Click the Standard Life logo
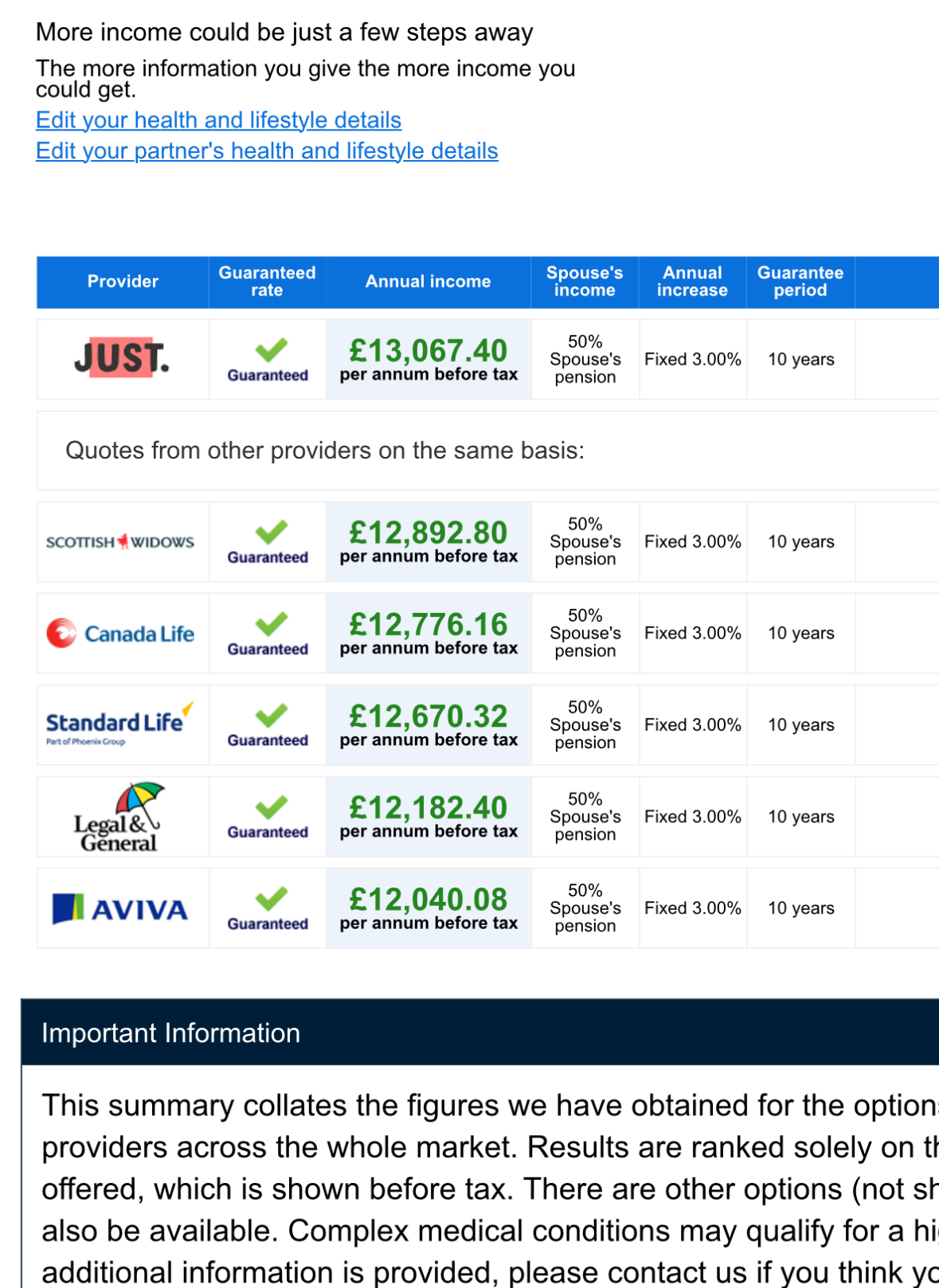Viewport: 939px width, 1288px height. (119, 723)
